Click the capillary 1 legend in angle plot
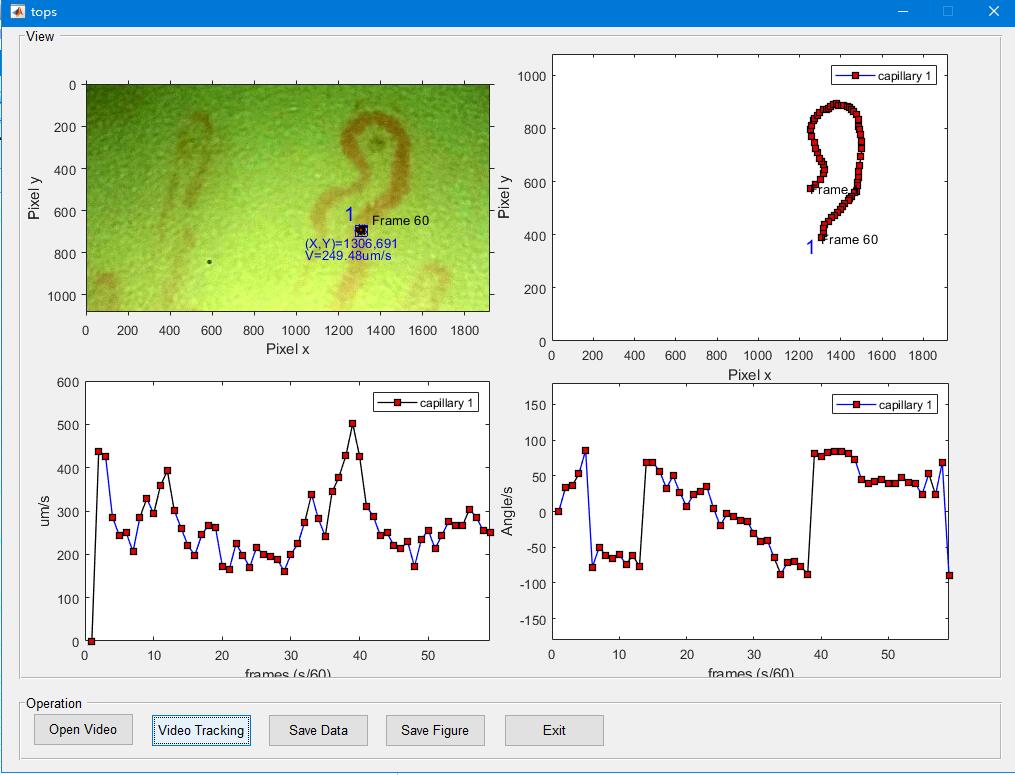The image size is (1015, 775). point(885,405)
